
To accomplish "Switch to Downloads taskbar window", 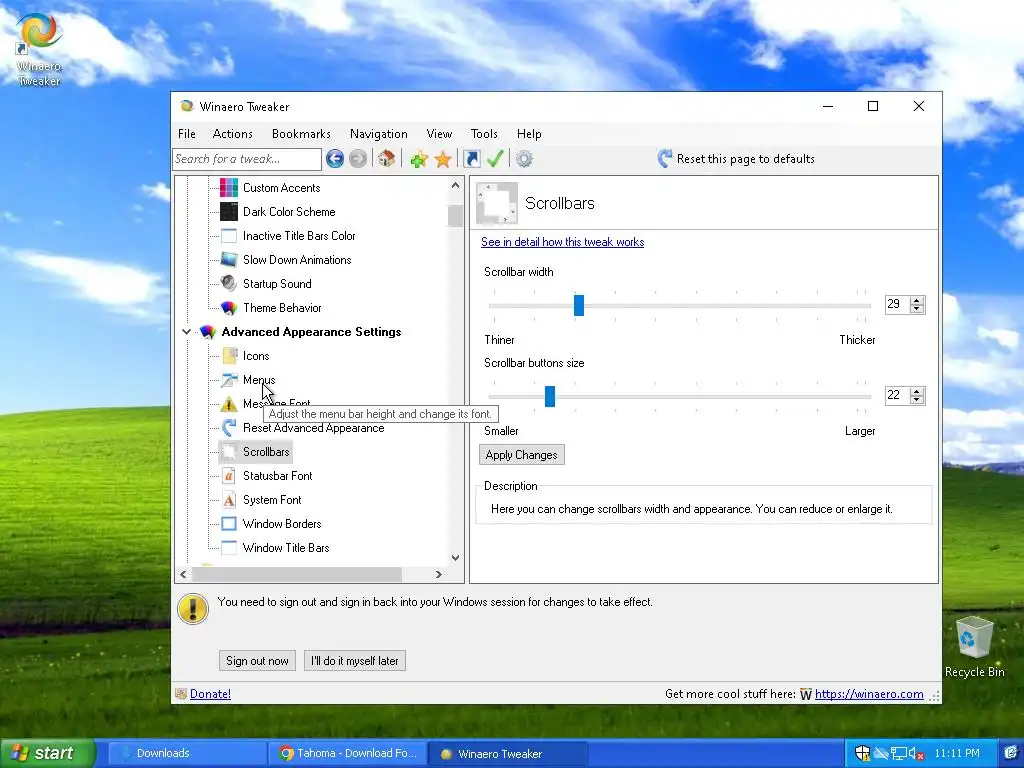I will [186, 754].
